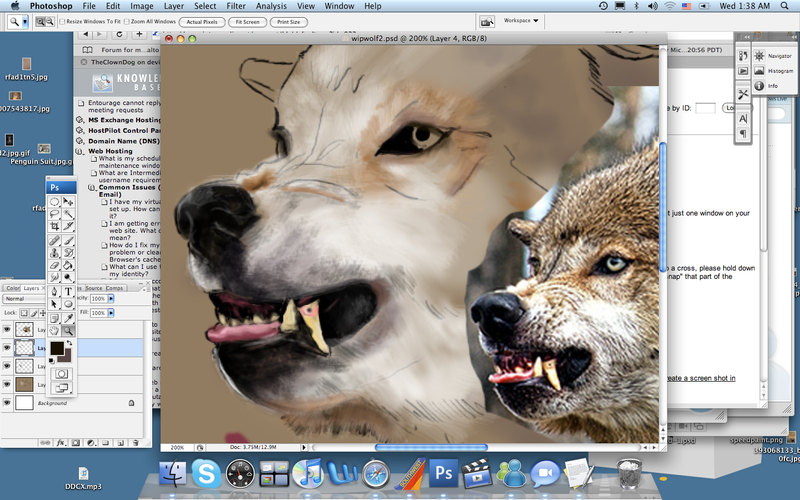Open the layer Opacity slider arrow
800x500 pixels.
(111, 298)
